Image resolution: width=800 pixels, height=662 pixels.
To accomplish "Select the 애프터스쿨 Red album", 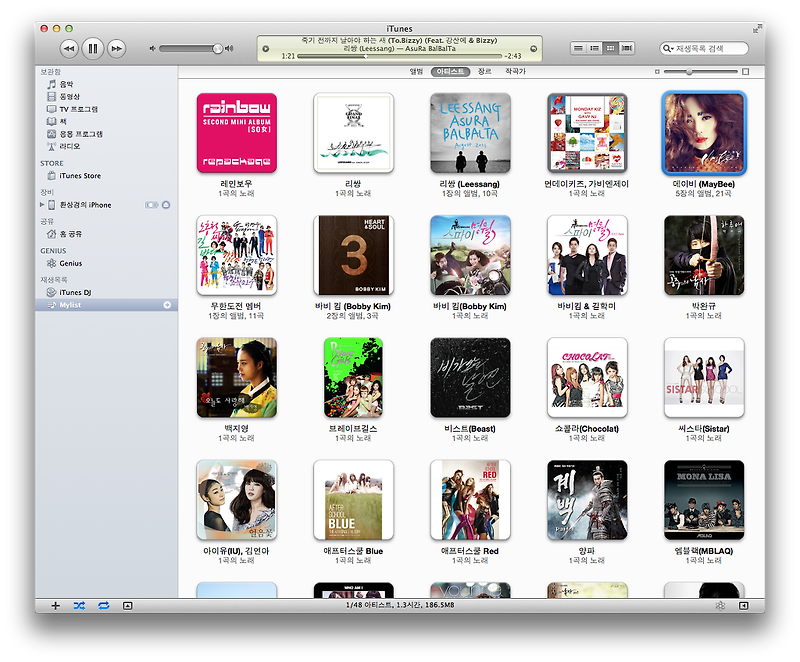I will [x=470, y=500].
